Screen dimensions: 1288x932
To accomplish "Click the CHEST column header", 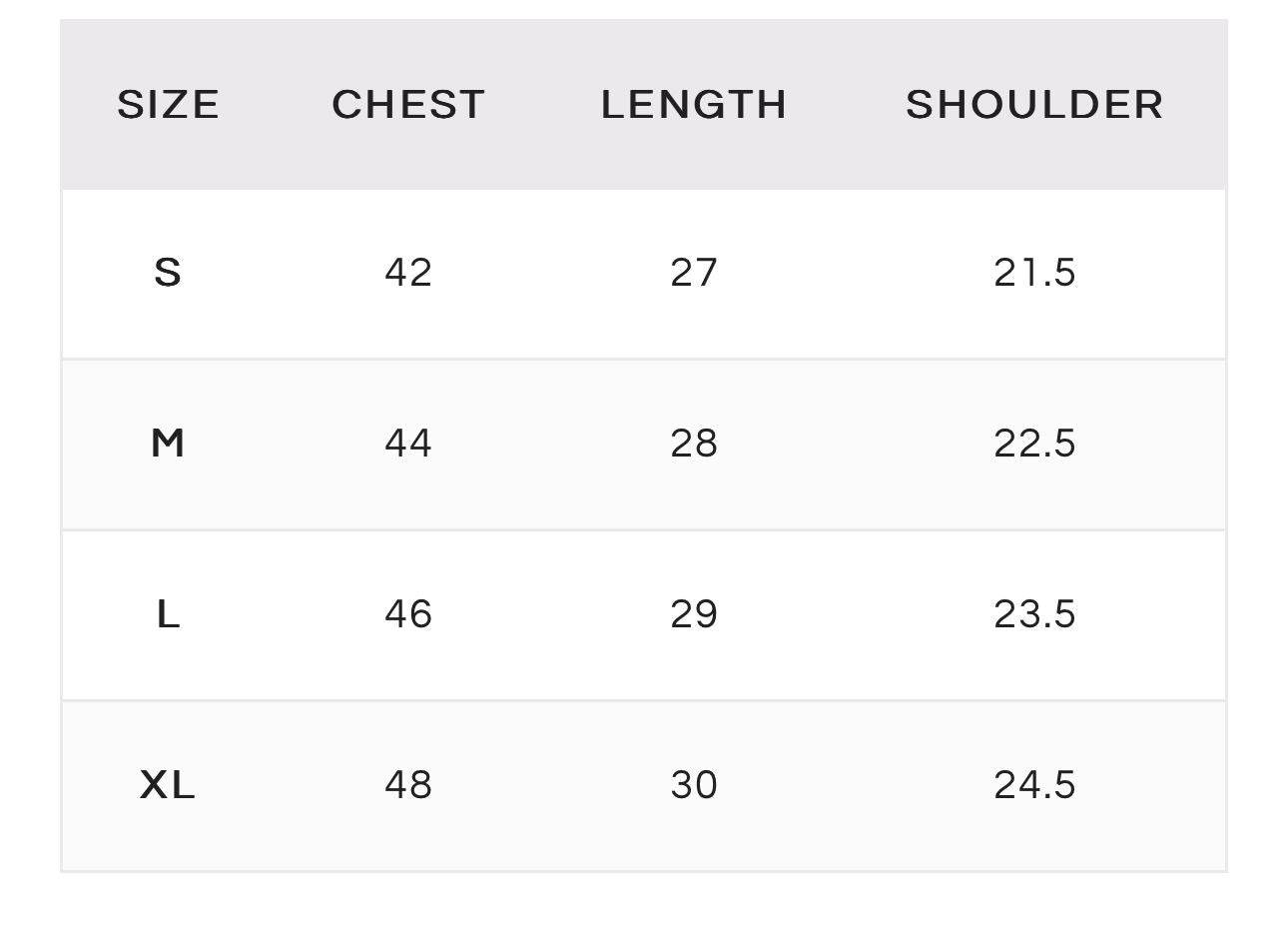I will click(408, 105).
